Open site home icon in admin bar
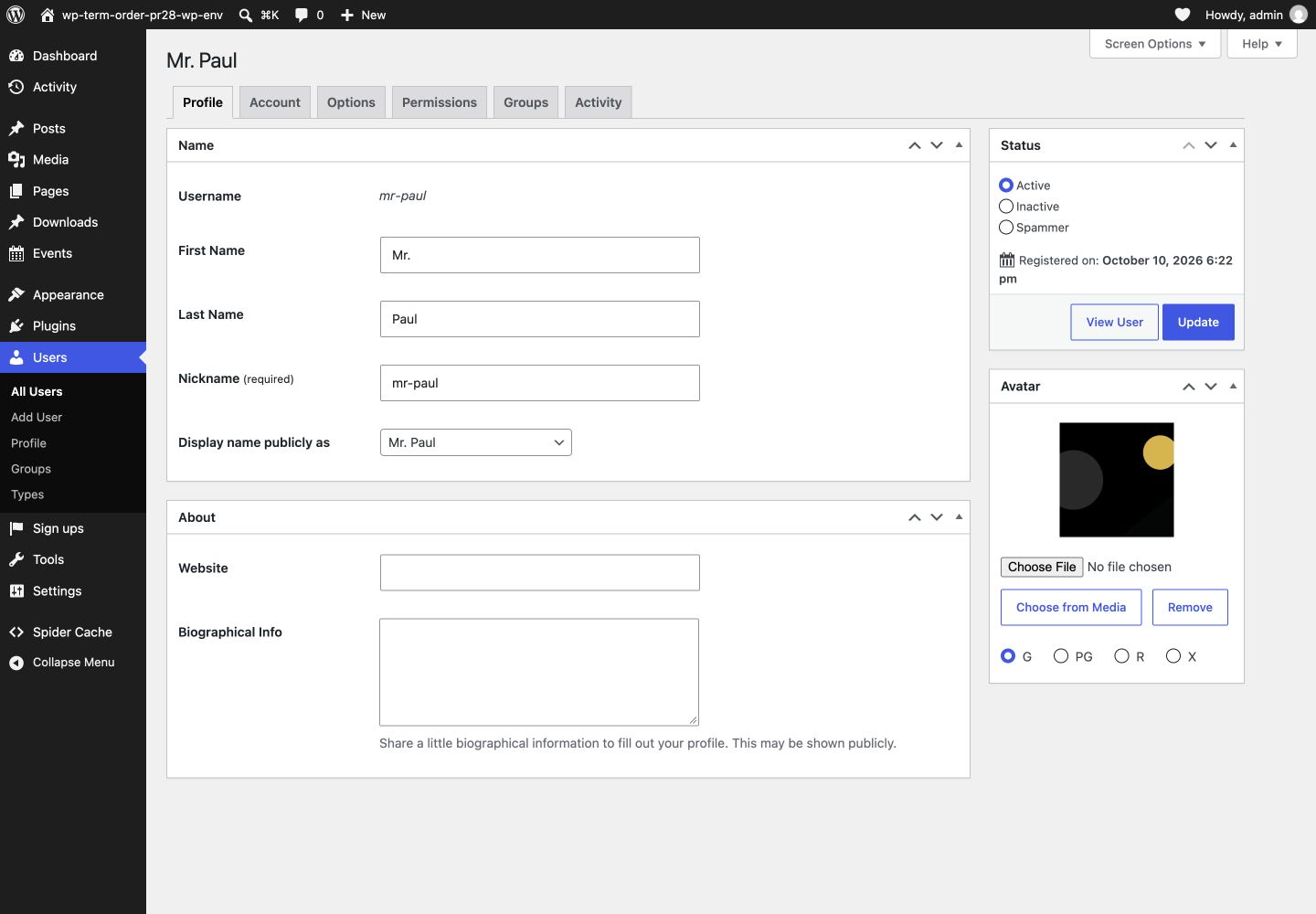Image resolution: width=1316 pixels, height=914 pixels. click(x=48, y=15)
